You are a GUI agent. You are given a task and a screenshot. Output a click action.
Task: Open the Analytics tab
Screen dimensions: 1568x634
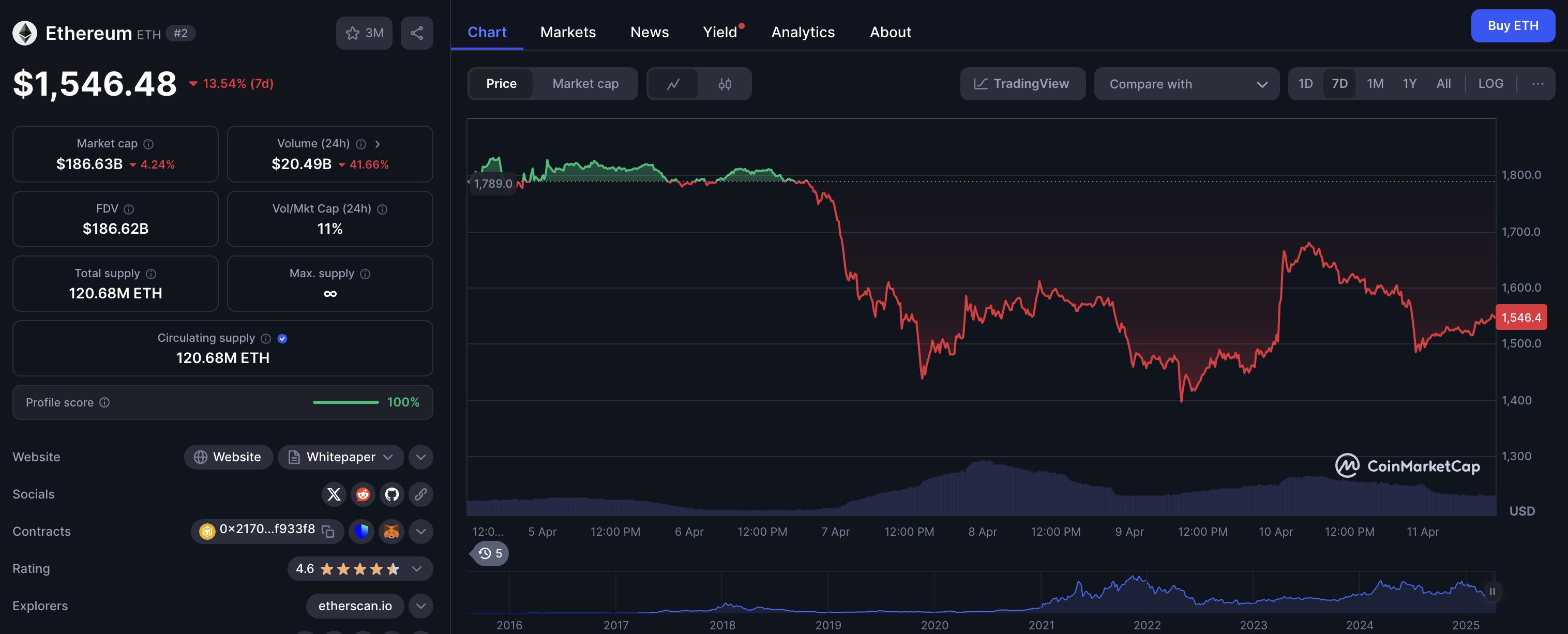coord(803,32)
